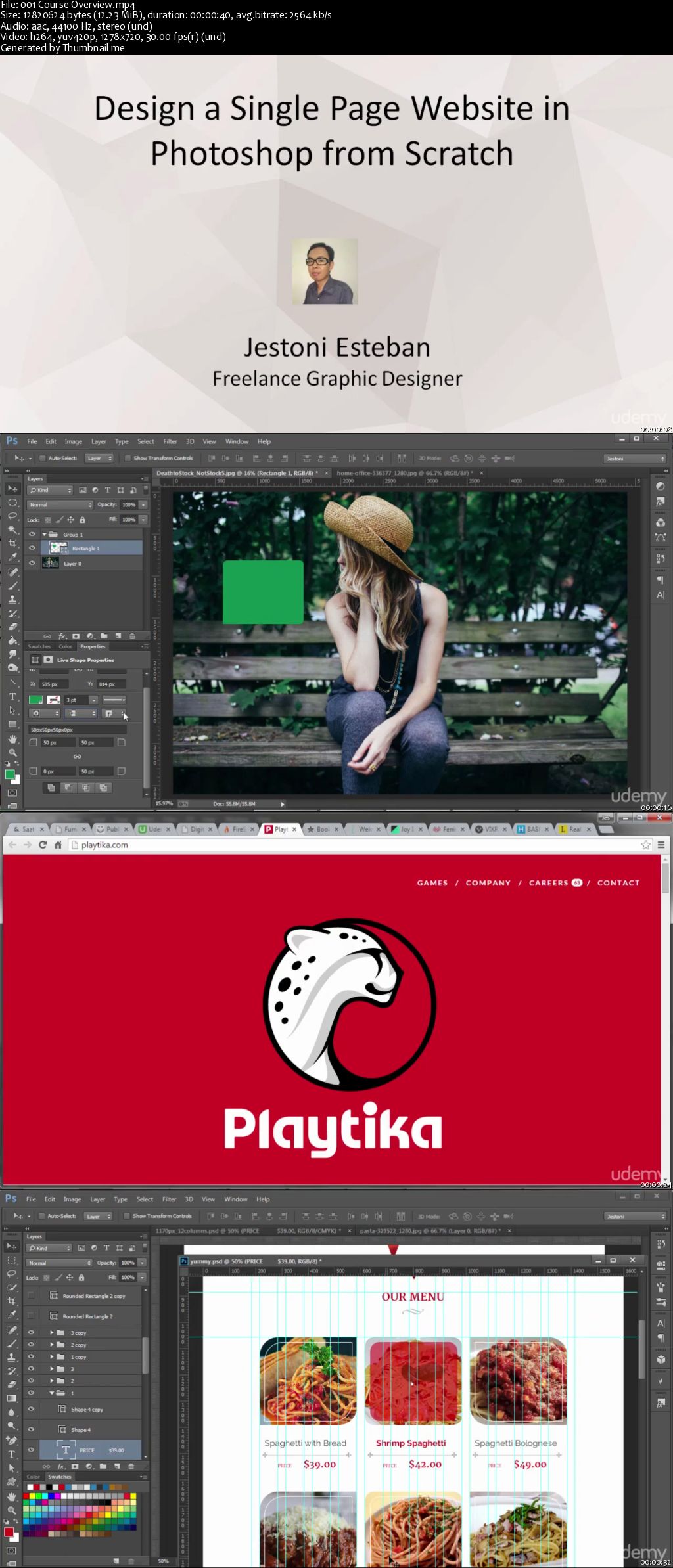The height and width of the screenshot is (1568, 673).
Task: Select Eyedropper tool in DeathtoStock Photoshop window
Action: pos(12,556)
